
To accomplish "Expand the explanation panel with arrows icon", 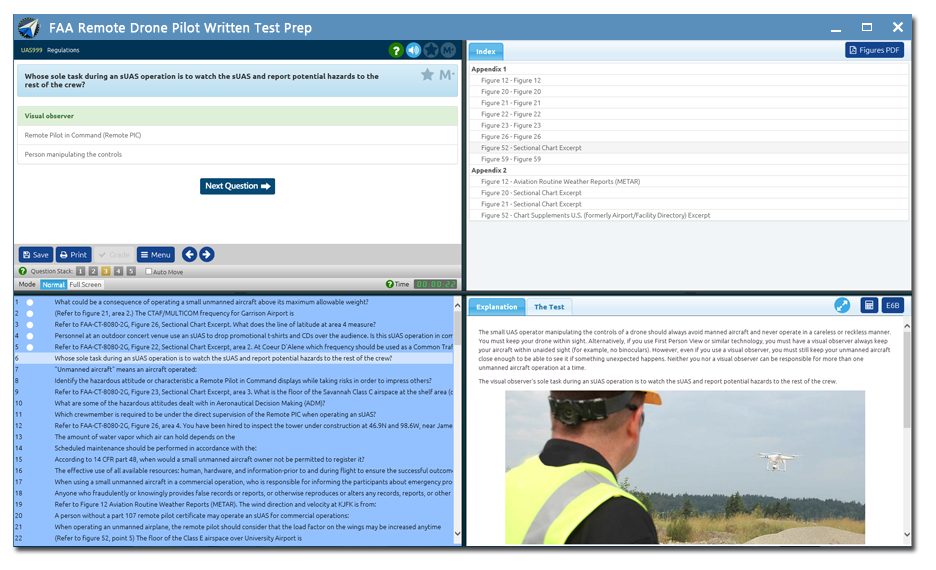I will tap(842, 306).
